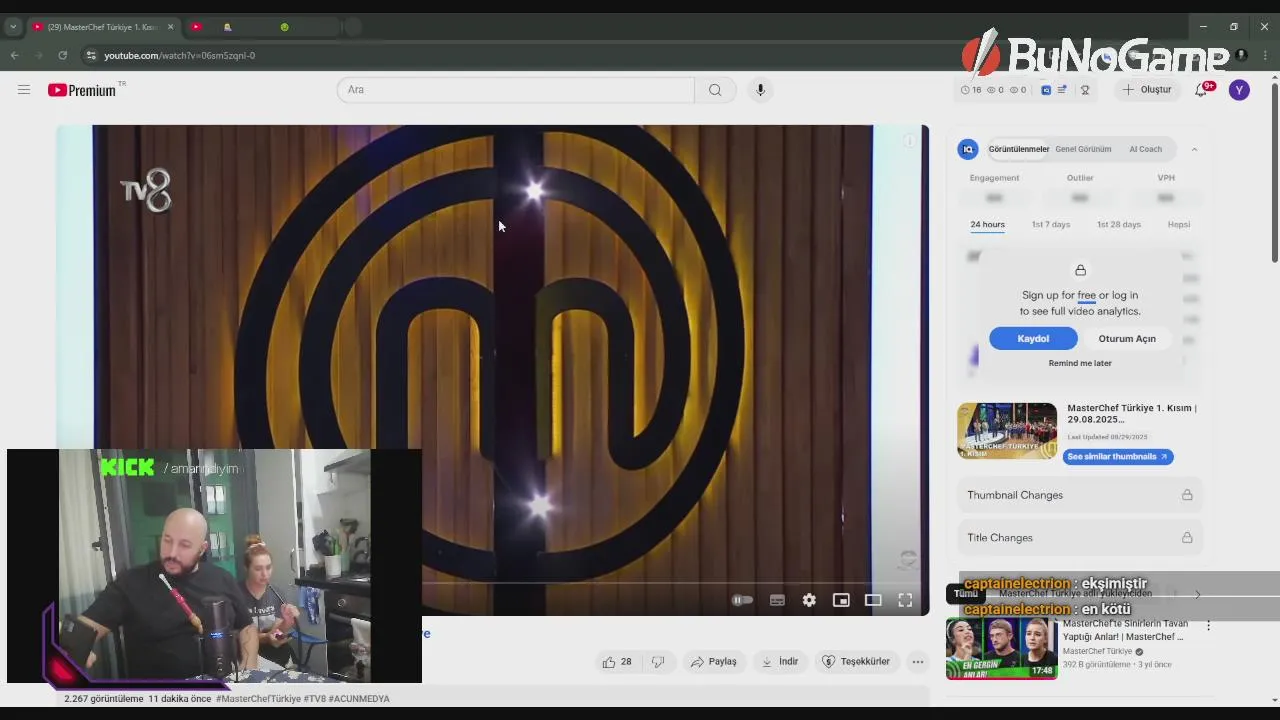Viewport: 1280px width, 720px height.
Task: Select 1st 28 days period tab
Action: [x=1118, y=225]
